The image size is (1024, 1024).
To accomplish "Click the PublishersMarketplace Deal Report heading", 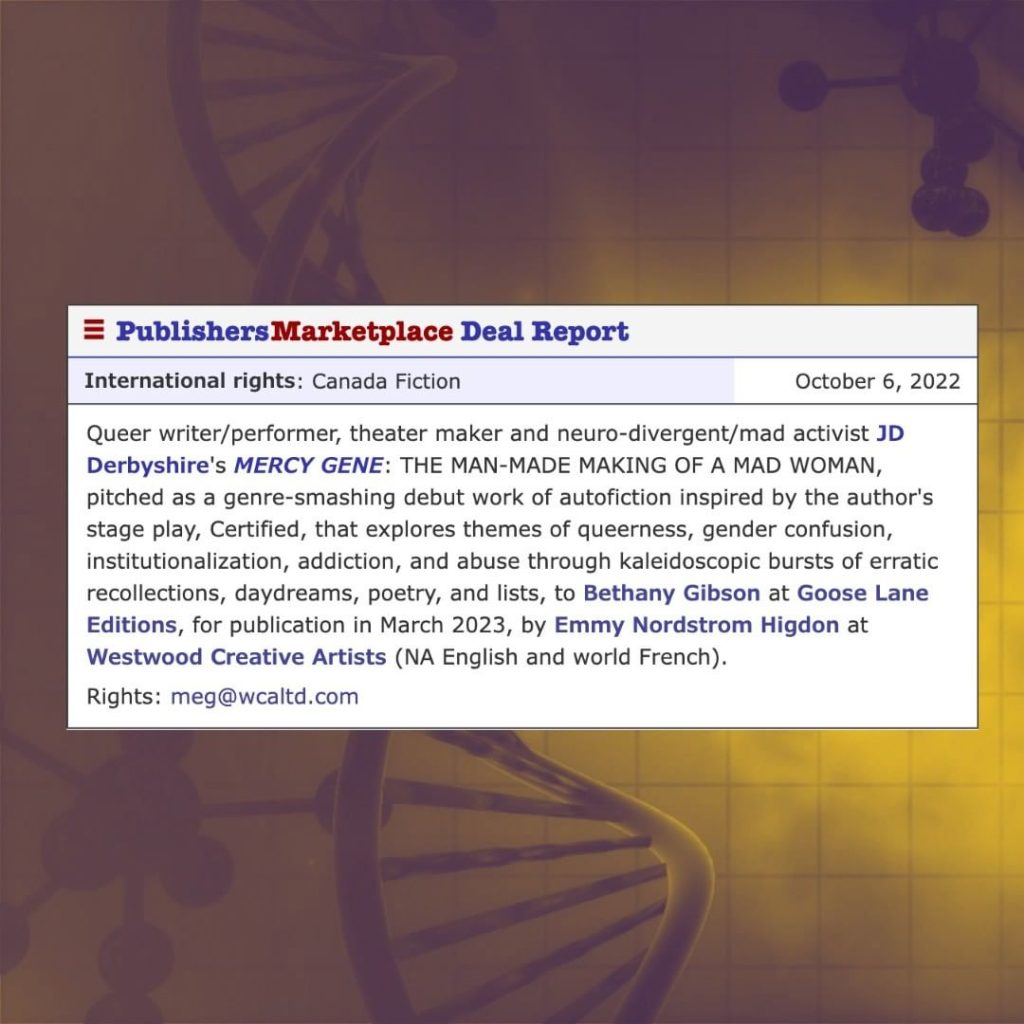I will 372,332.
